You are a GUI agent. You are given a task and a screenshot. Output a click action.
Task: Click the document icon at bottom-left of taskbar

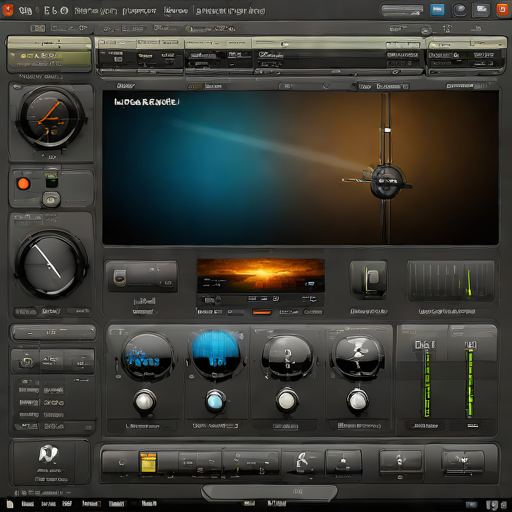coord(9,504)
